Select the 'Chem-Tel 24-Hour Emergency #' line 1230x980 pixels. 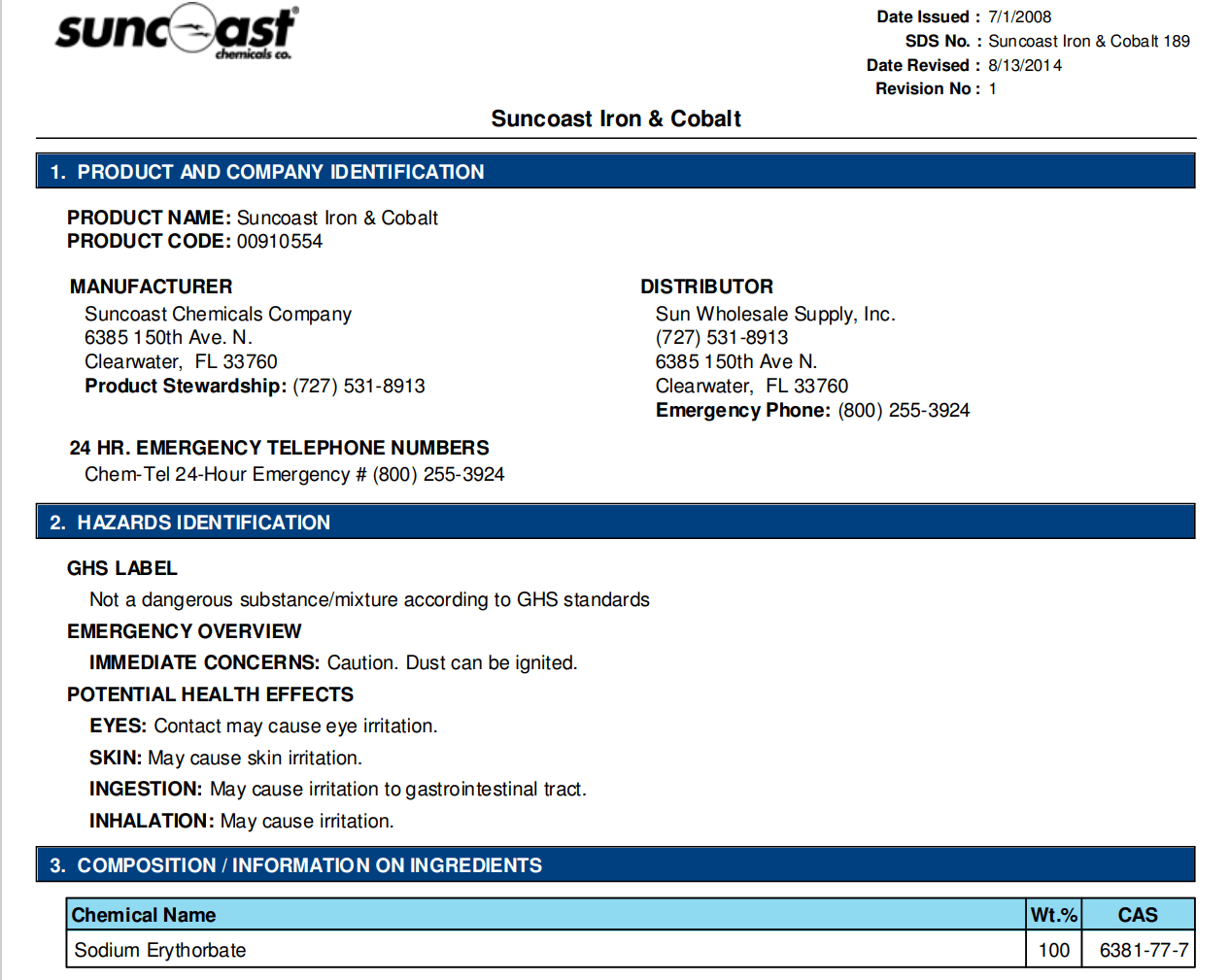pos(294,474)
